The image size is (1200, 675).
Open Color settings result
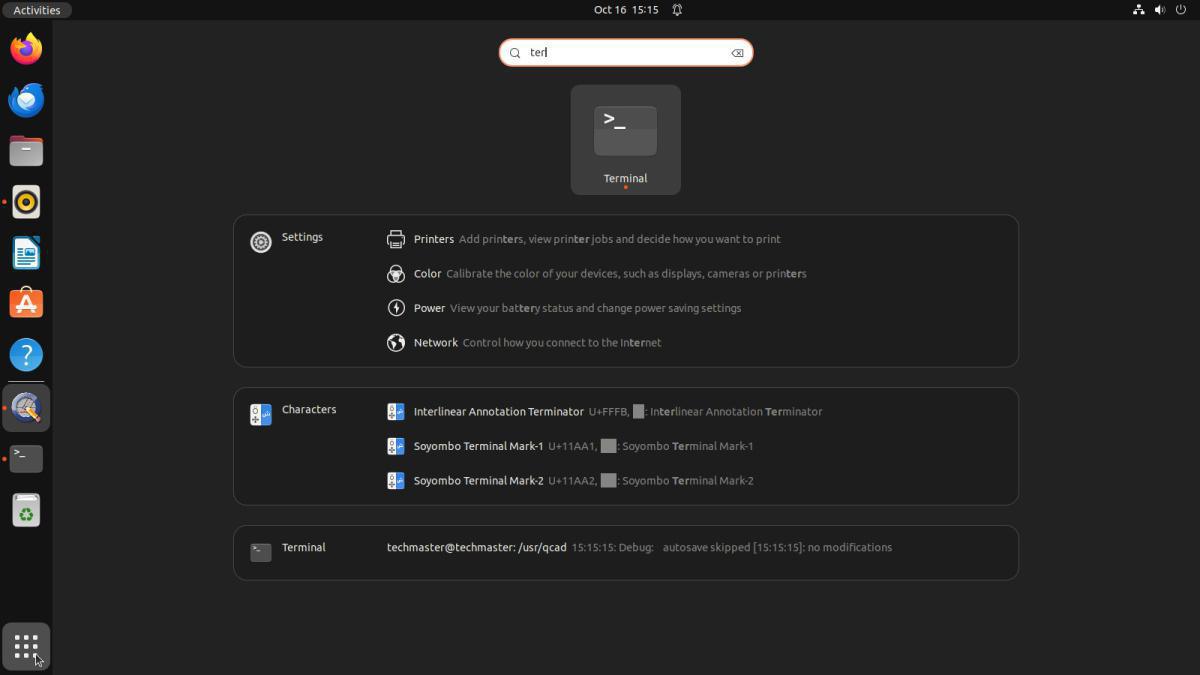pyautogui.click(x=427, y=274)
